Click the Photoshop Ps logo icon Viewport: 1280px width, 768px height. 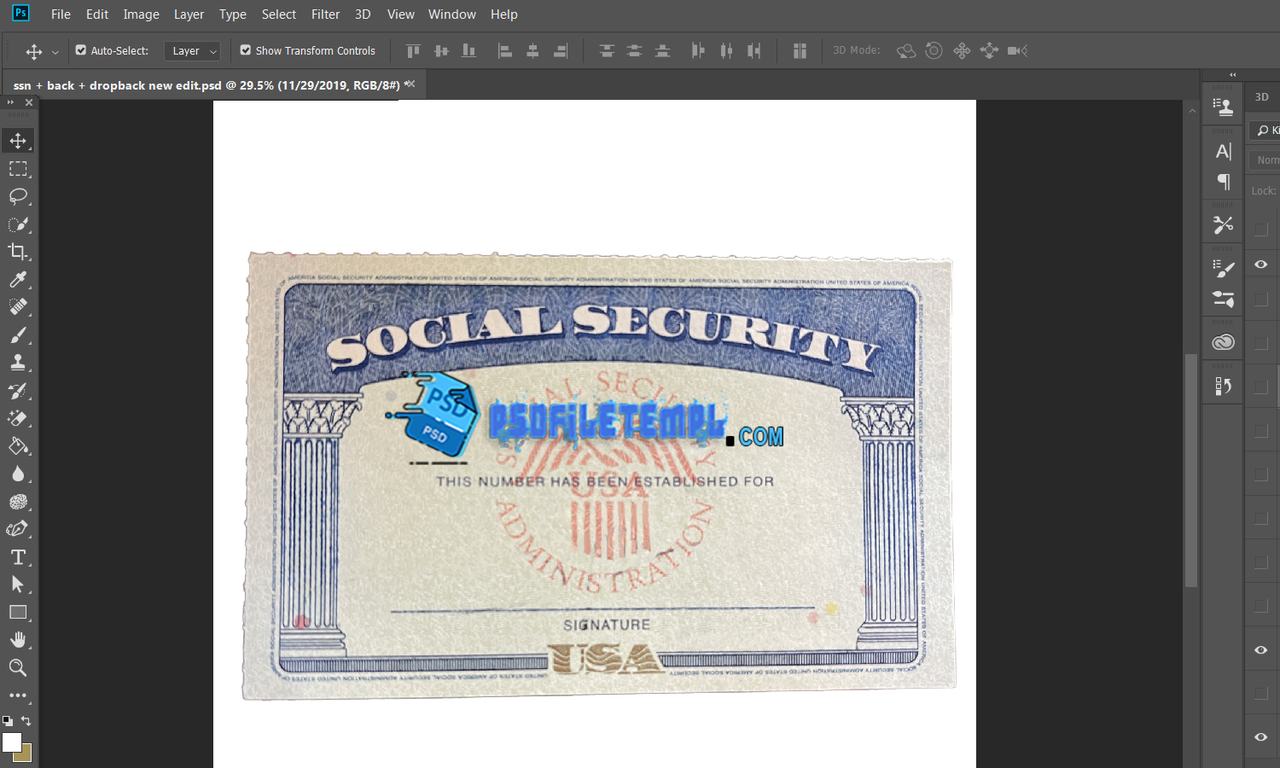[20, 14]
